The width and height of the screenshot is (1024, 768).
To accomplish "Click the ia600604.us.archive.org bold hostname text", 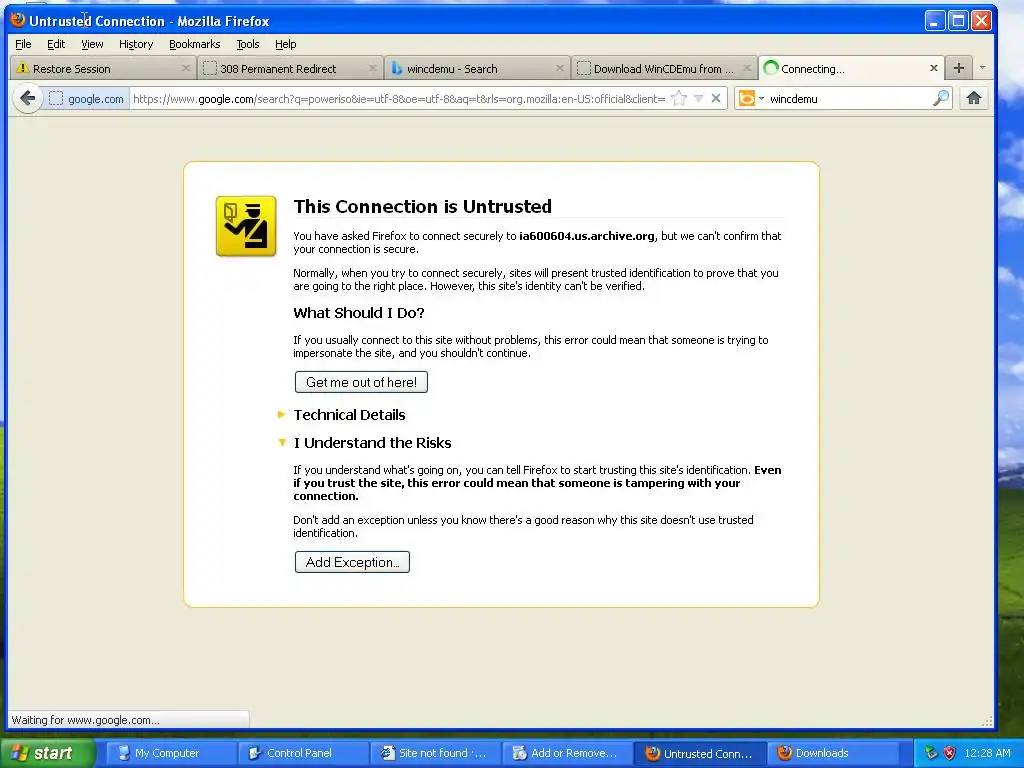I will pos(586,236).
